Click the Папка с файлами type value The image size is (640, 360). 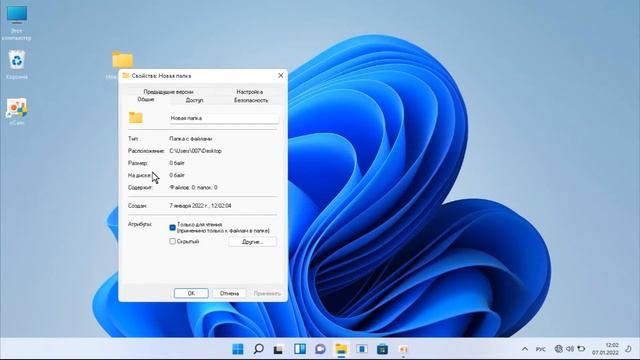click(191, 139)
